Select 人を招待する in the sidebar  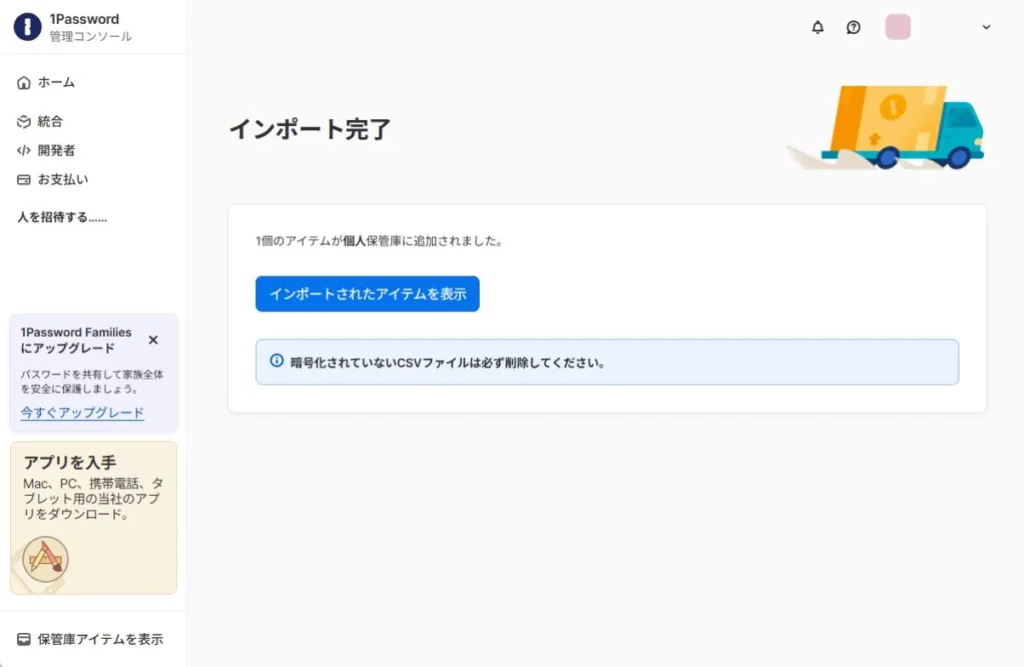(x=62, y=217)
